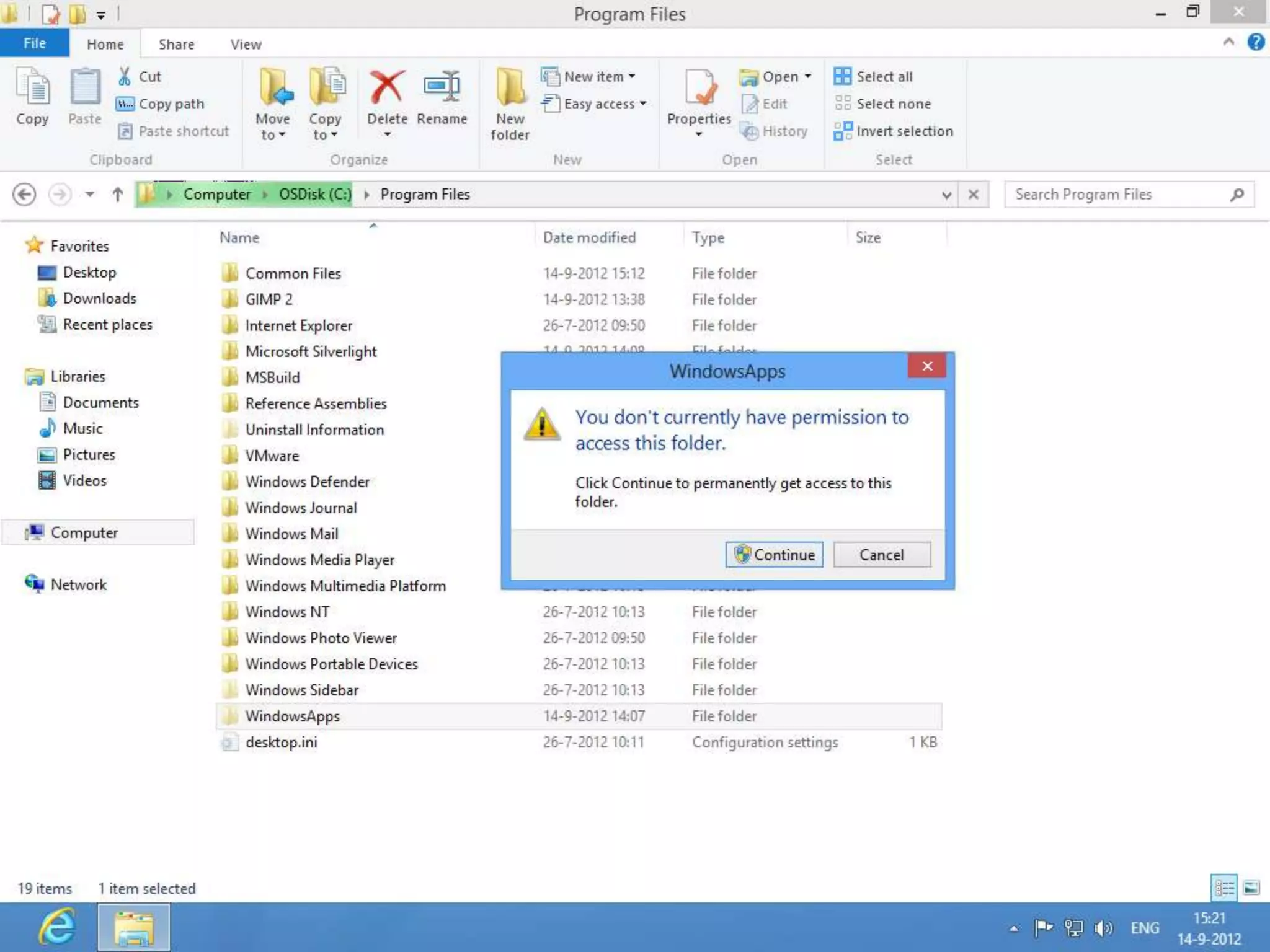Click Computer in address breadcrumb
Image resolution: width=1270 pixels, height=952 pixels.
217,195
